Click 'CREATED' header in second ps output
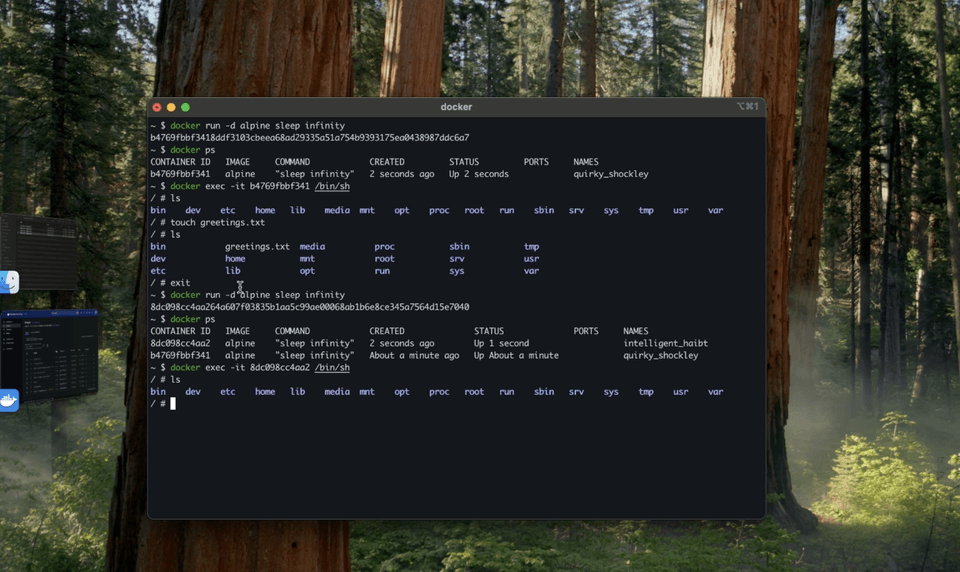 (x=387, y=331)
